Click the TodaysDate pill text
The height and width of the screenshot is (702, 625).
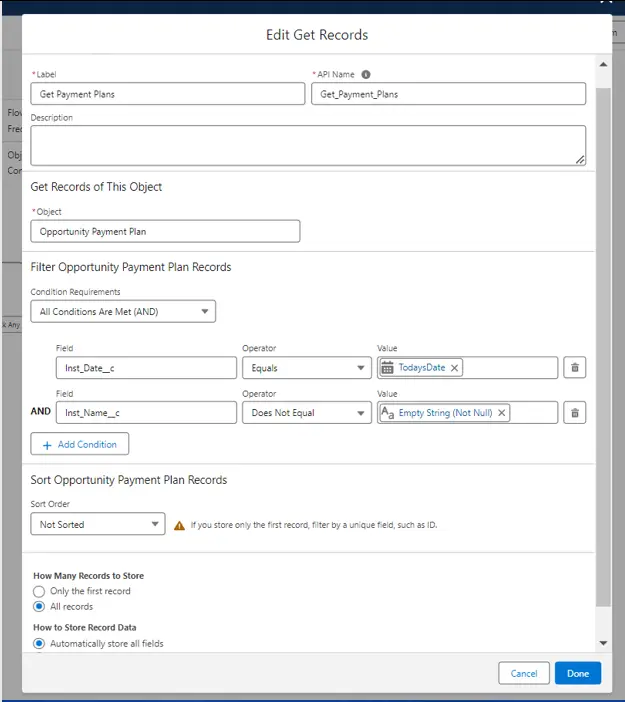(422, 368)
